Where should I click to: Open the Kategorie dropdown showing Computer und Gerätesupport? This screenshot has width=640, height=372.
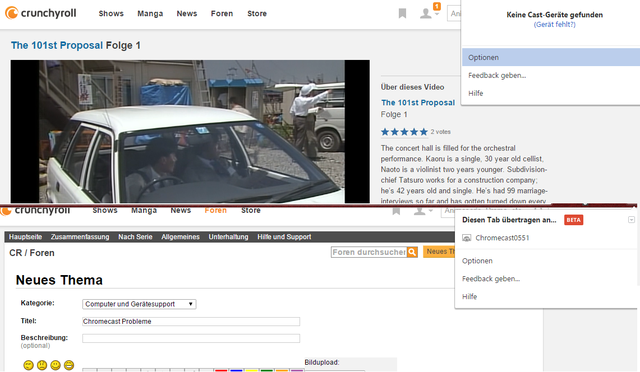139,304
